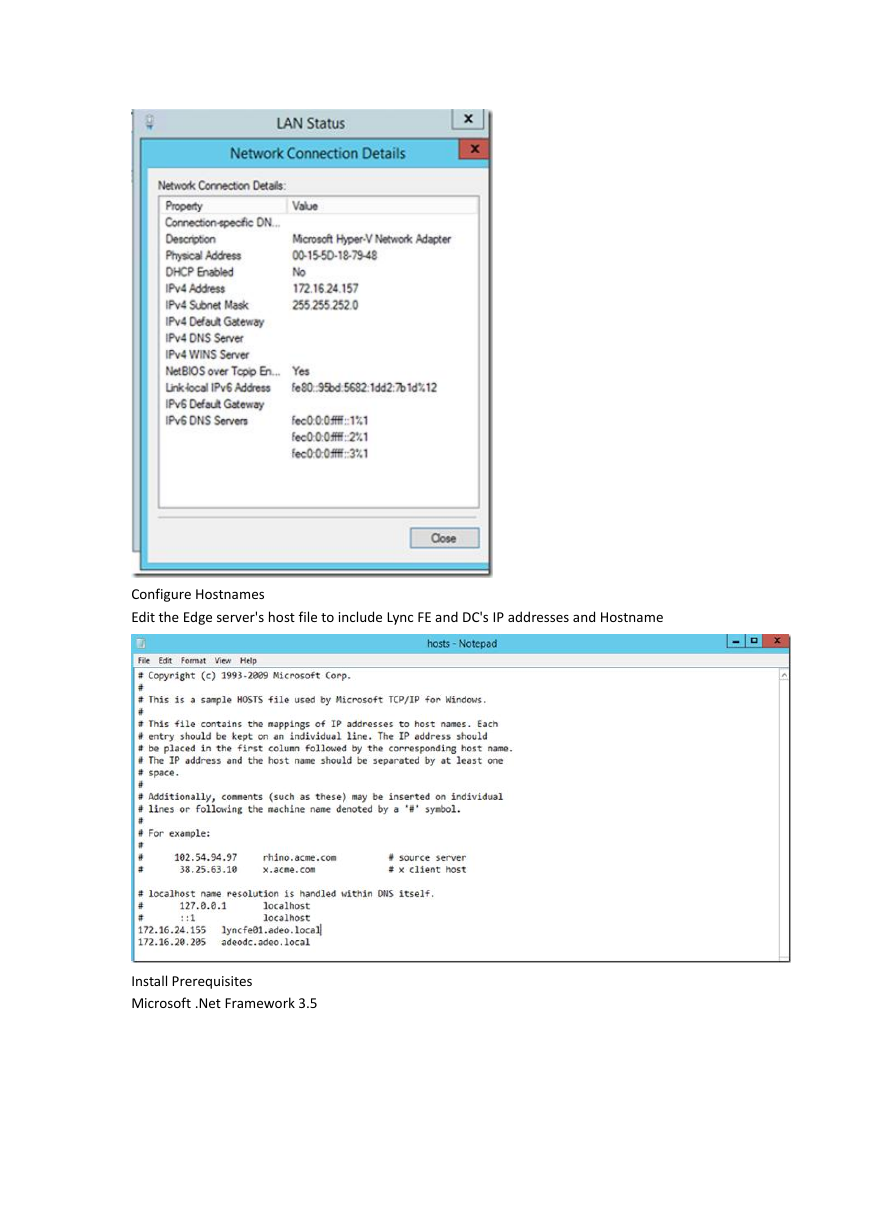Select the IPv4 Subnet Mask row

pyautogui.click(x=318, y=305)
